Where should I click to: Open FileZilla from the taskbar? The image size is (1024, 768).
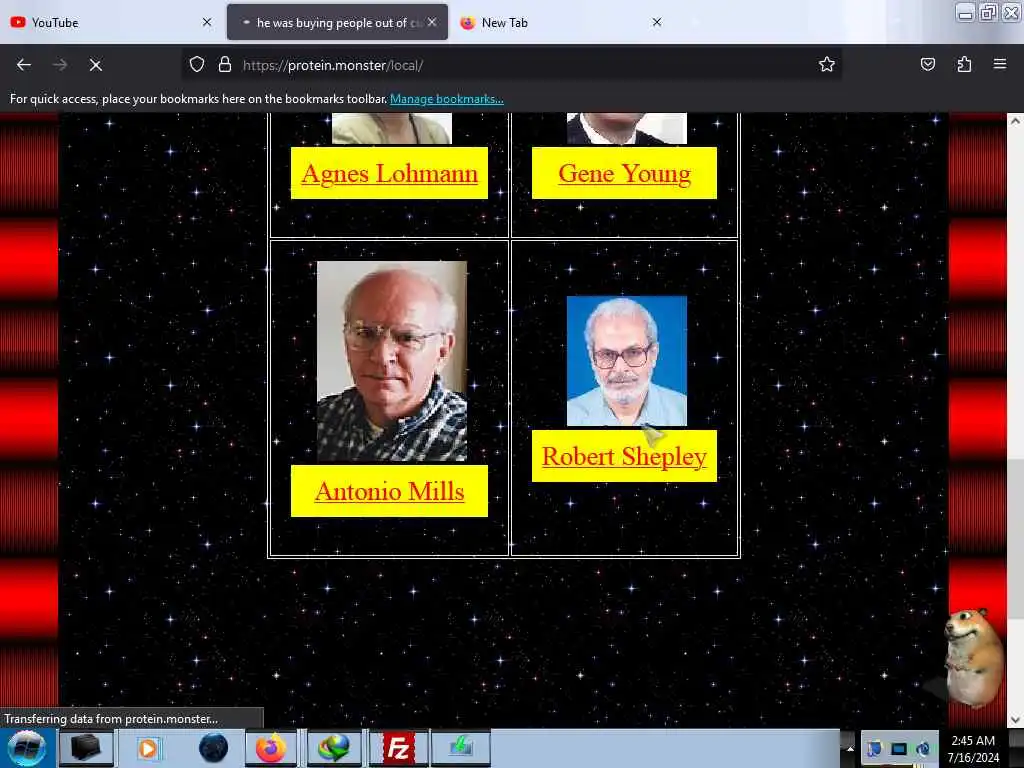tap(398, 748)
